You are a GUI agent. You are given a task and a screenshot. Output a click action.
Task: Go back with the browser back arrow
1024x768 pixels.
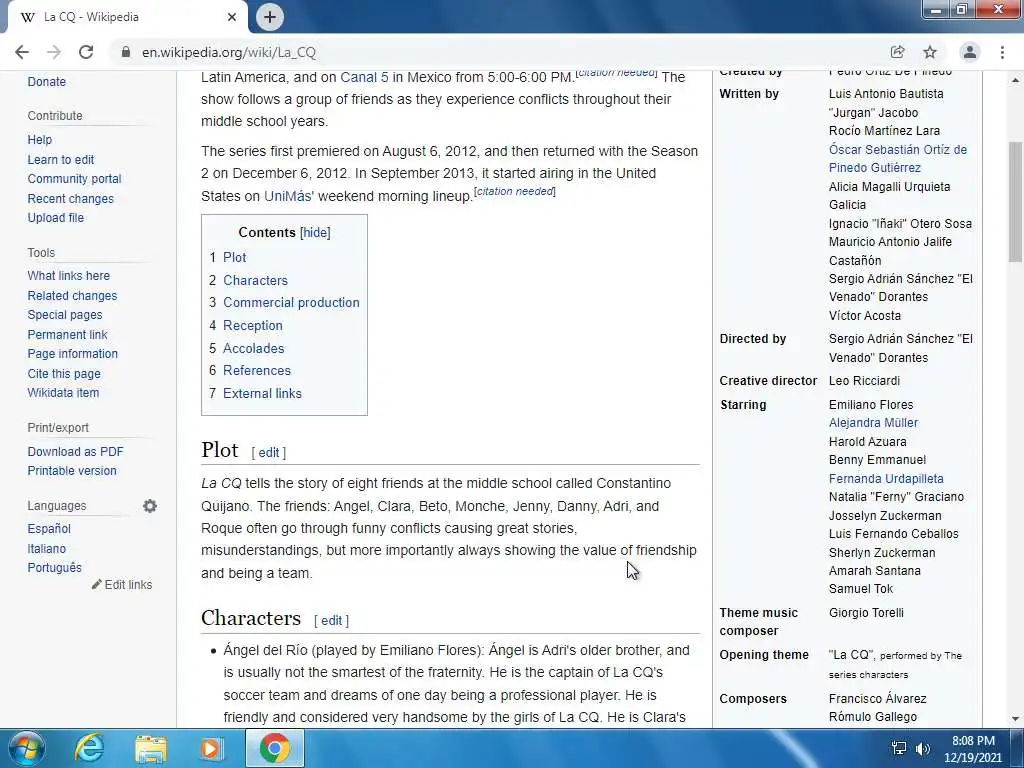(22, 52)
